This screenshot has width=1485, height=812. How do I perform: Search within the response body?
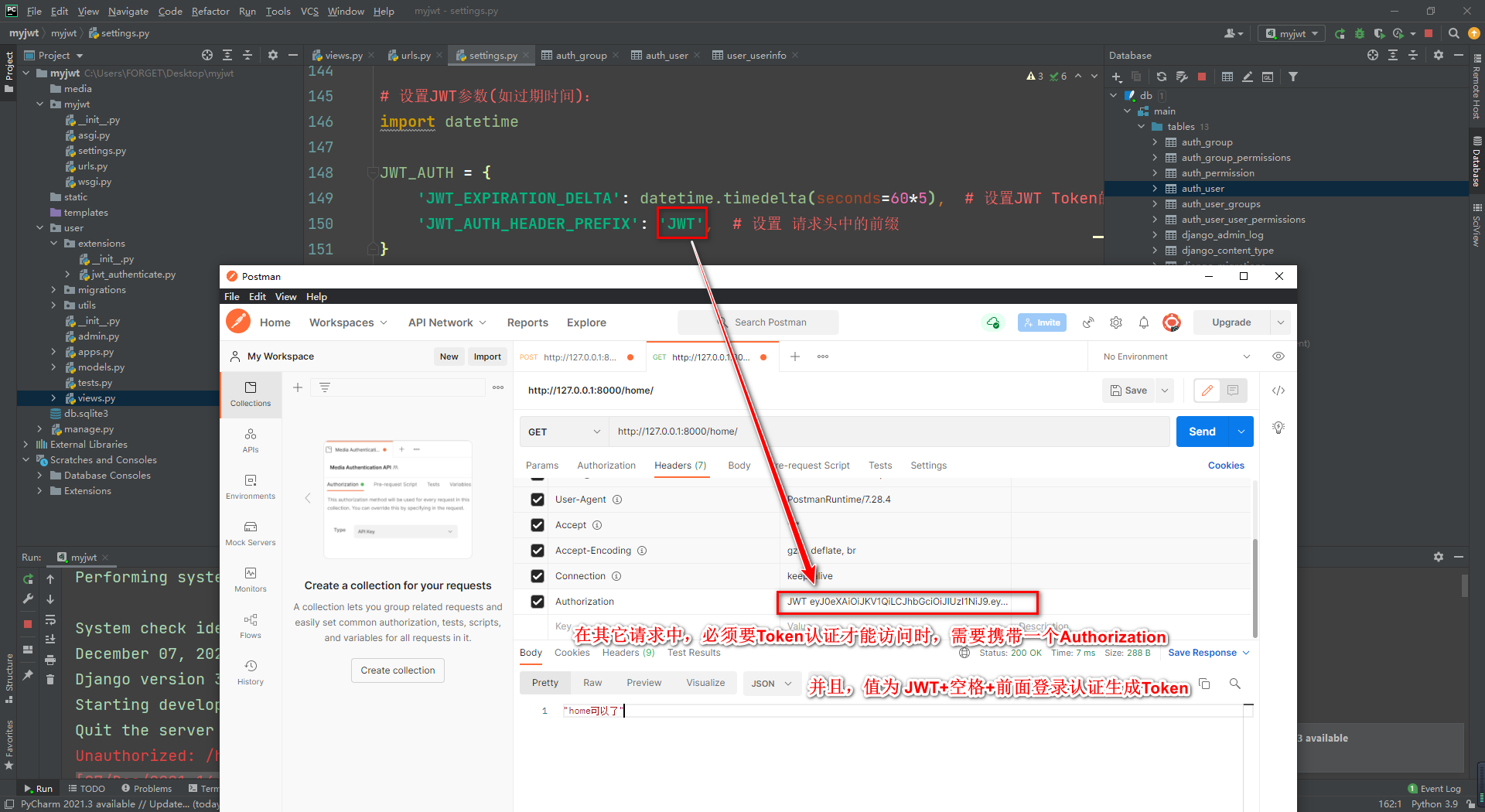coord(1235,684)
